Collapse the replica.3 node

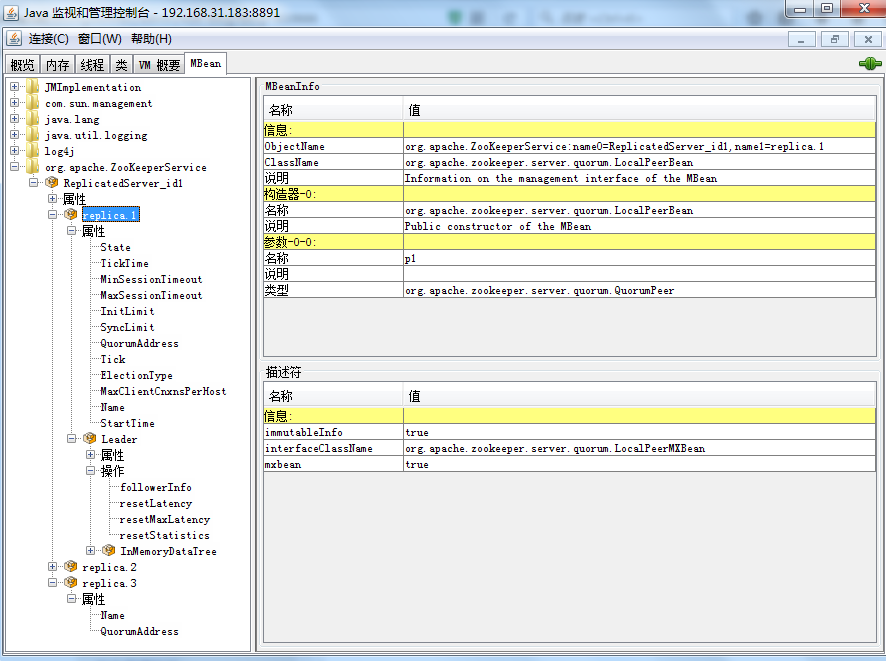[x=53, y=582]
